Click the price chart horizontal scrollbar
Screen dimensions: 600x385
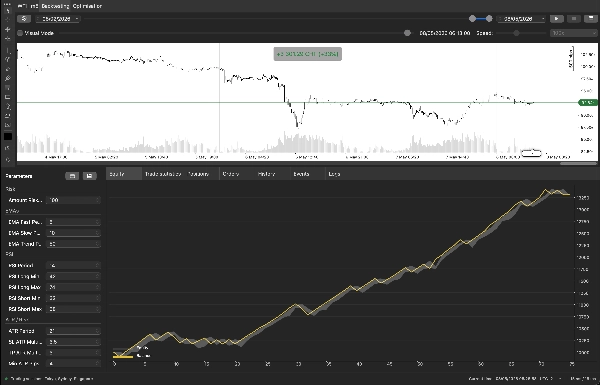tap(578, 163)
